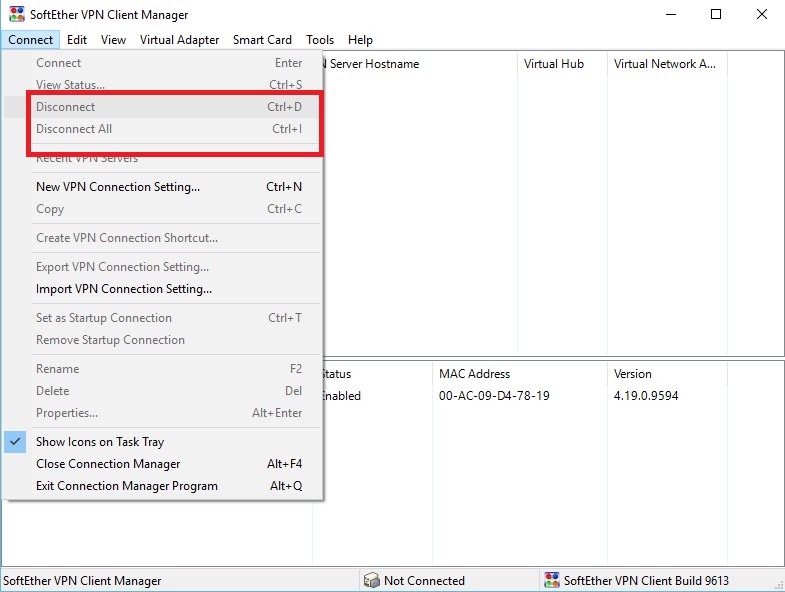Viewport: 785px width, 592px height.
Task: Click the Enabled status cell
Action: pyautogui.click(x=342, y=396)
